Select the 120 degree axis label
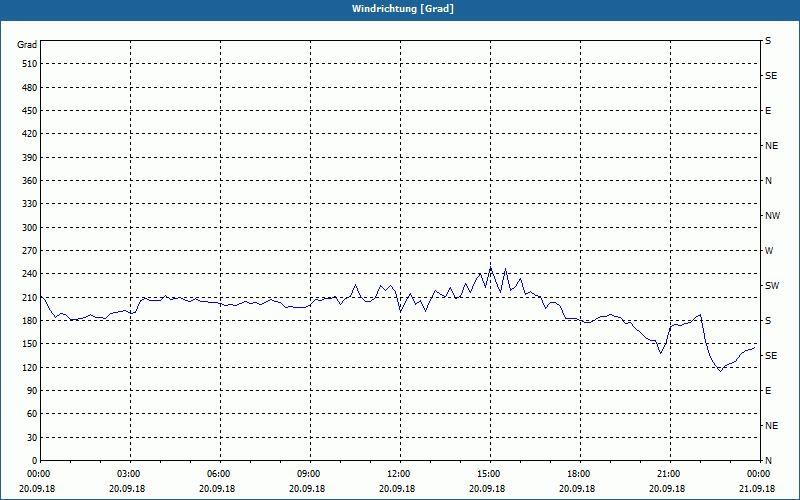The image size is (800, 500). coord(30,367)
